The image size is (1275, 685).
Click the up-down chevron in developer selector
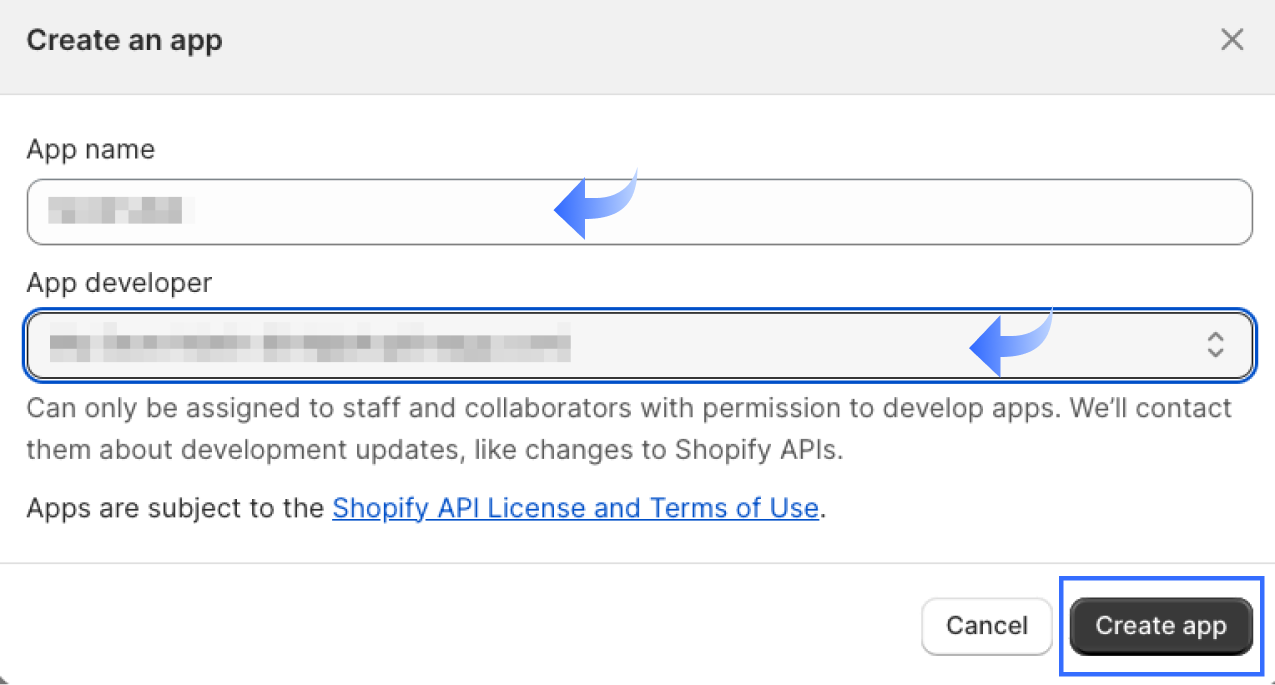tap(1215, 346)
